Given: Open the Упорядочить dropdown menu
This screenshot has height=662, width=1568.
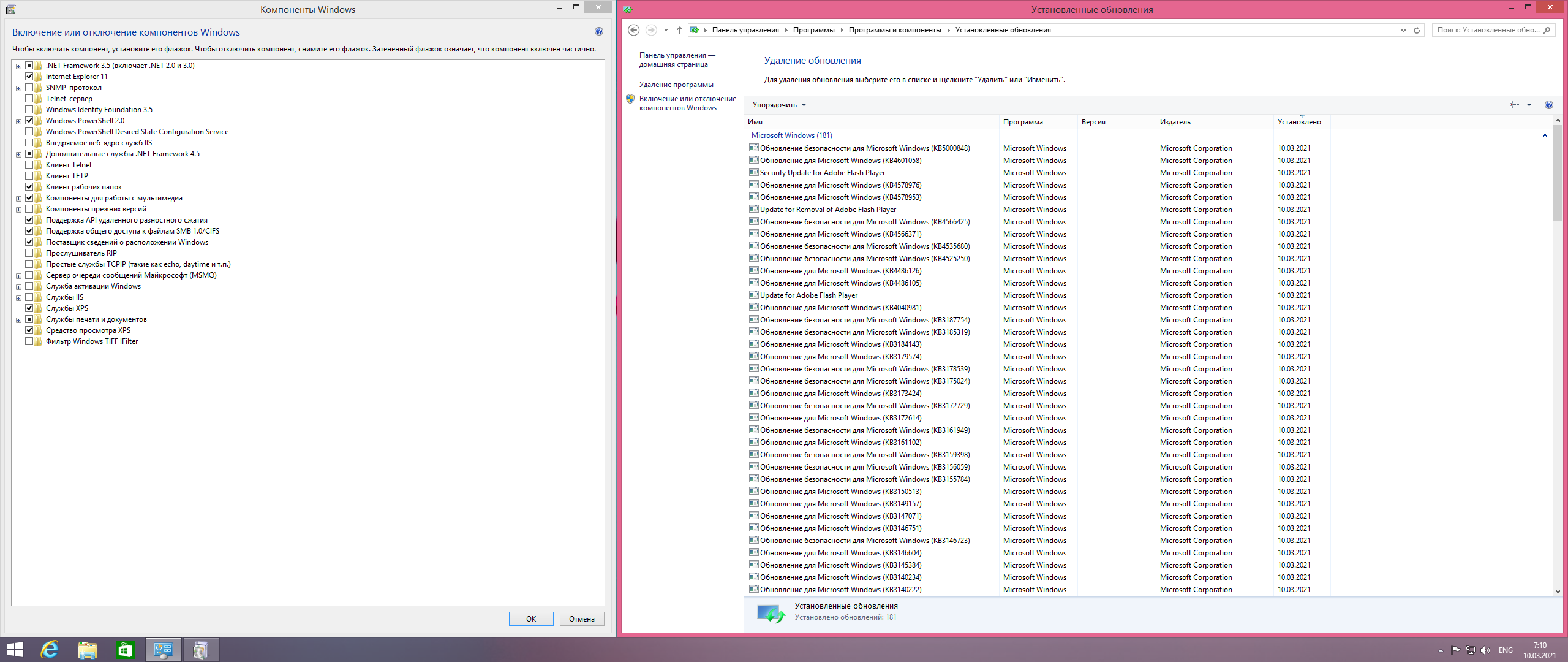Looking at the screenshot, I should [779, 105].
